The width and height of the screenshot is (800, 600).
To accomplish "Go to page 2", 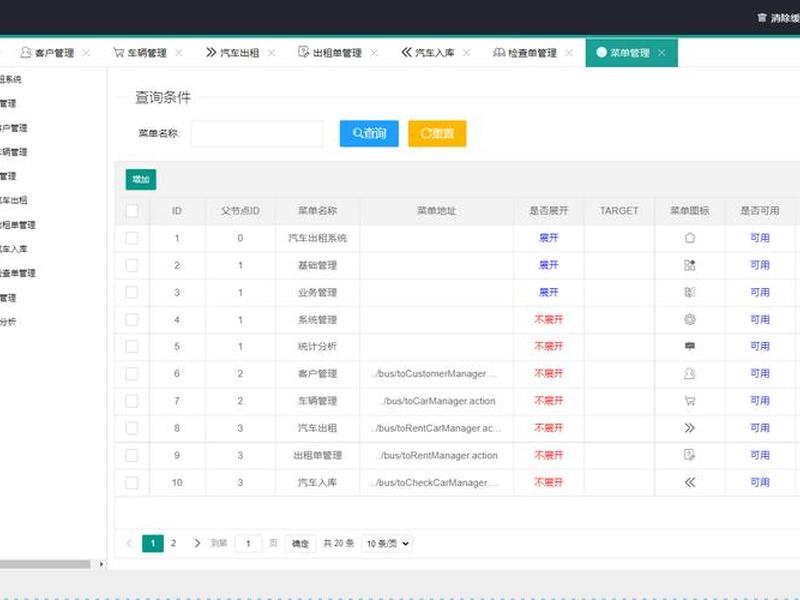I will 173,543.
